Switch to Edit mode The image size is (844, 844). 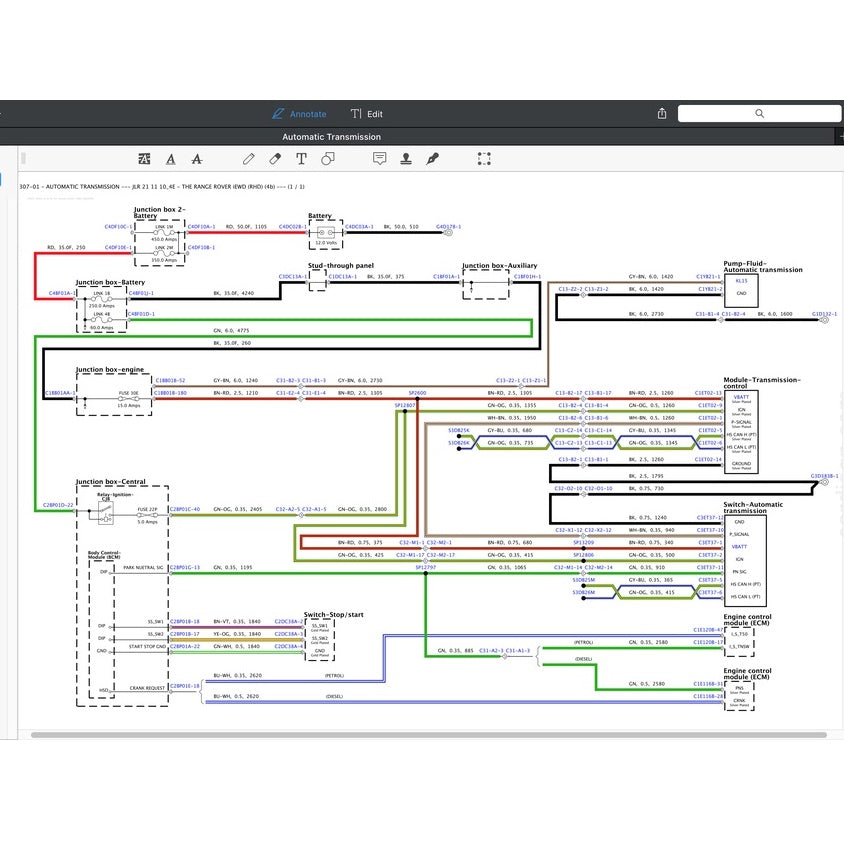click(x=367, y=114)
